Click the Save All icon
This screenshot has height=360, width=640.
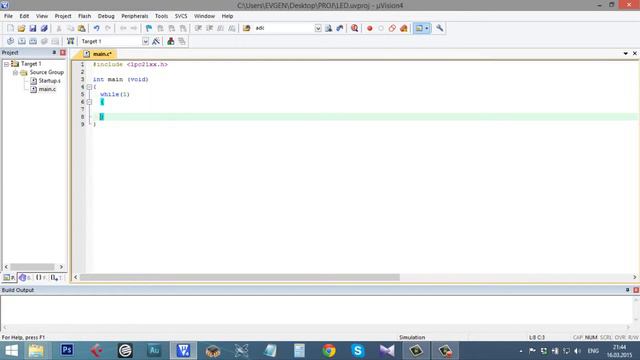[44, 28]
